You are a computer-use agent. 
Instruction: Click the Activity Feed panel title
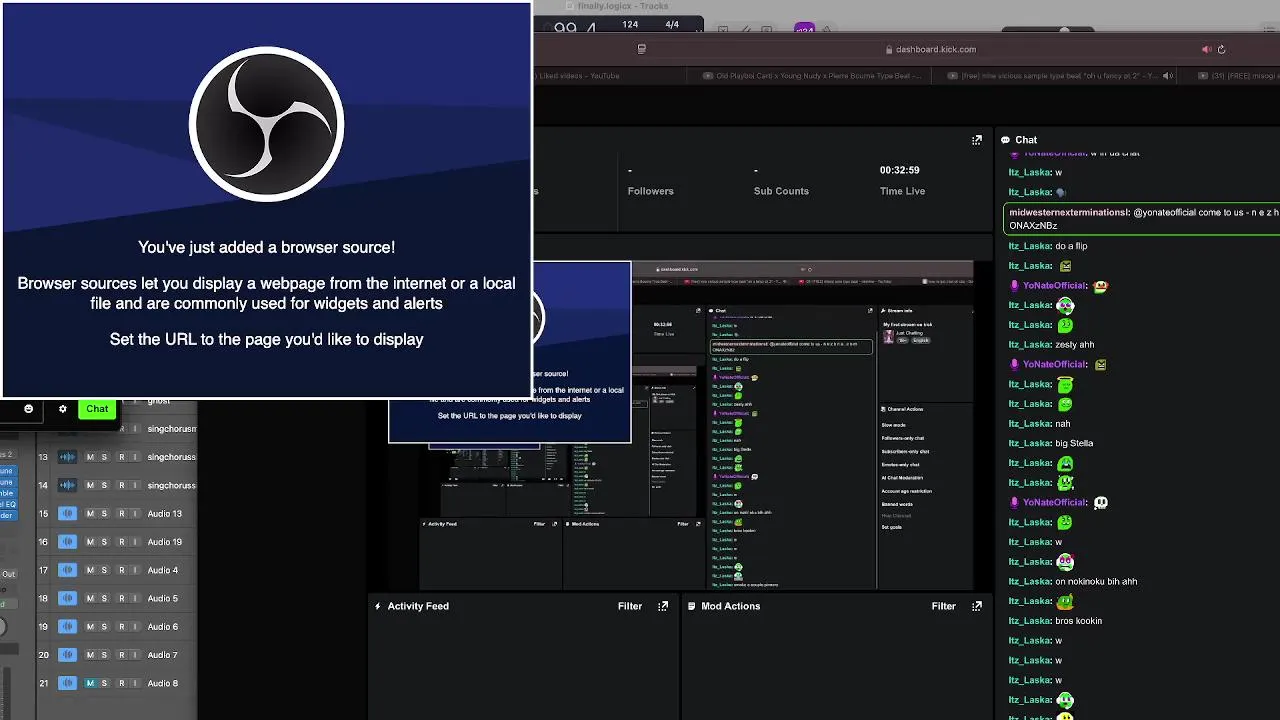click(x=418, y=606)
